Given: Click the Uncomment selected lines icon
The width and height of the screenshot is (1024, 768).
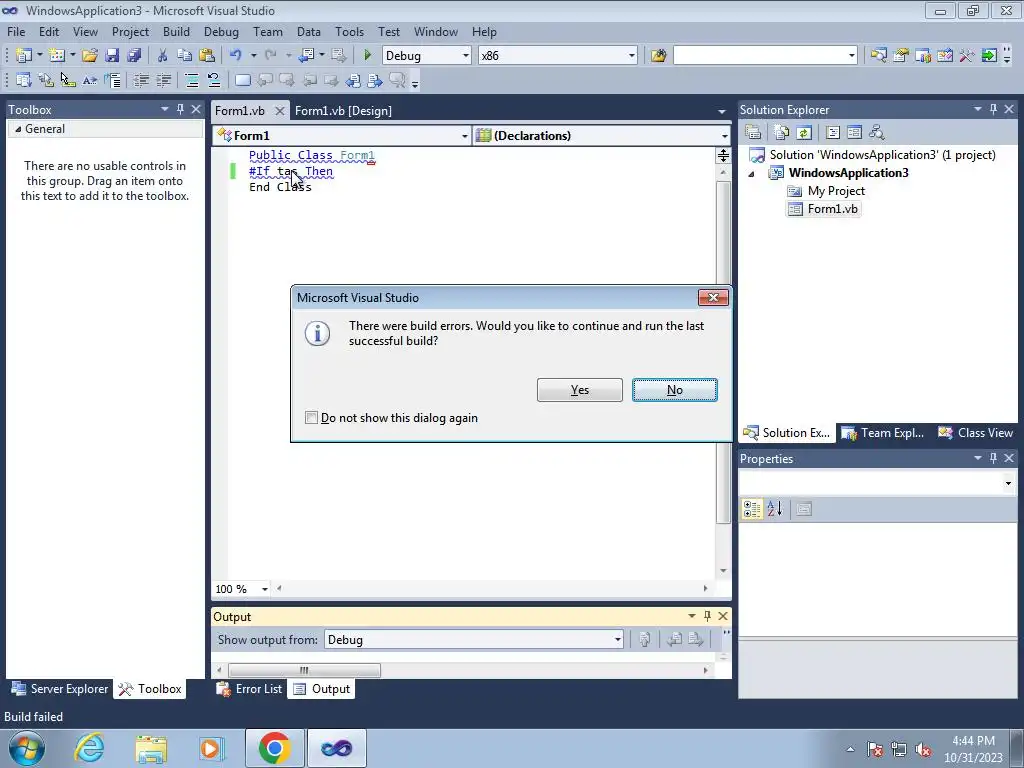Looking at the screenshot, I should coord(214,80).
